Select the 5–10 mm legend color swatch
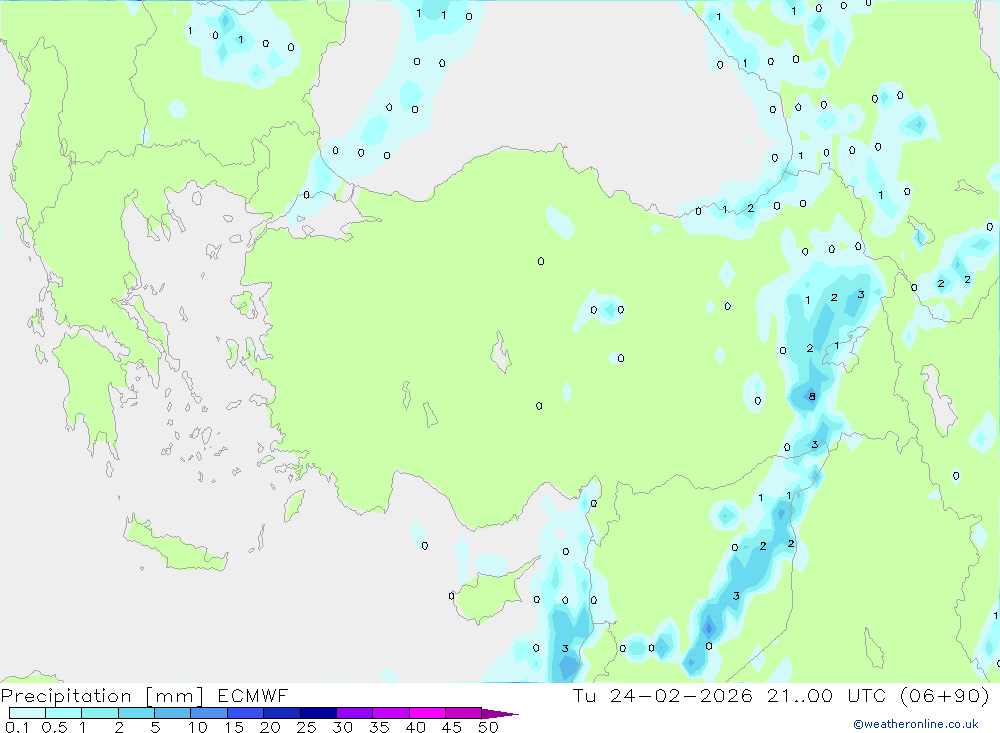 pos(172,713)
